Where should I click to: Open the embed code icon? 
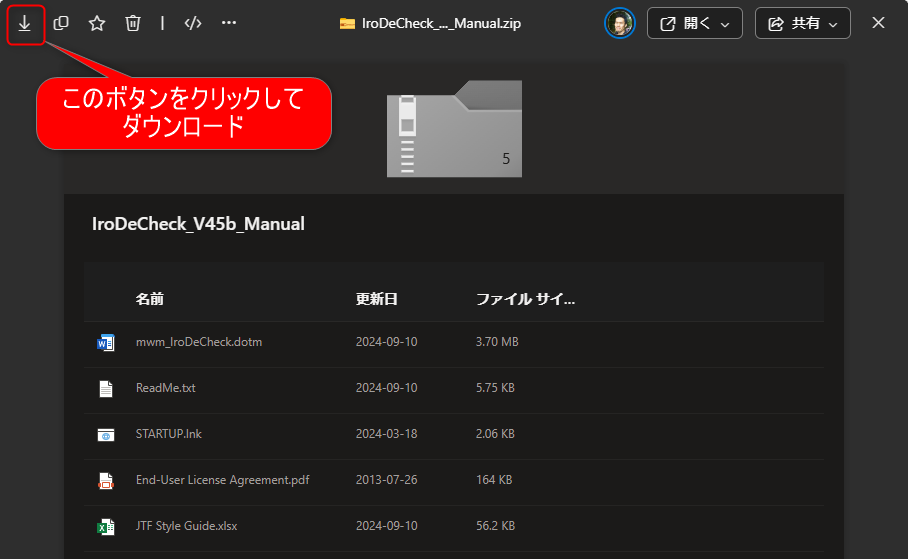coord(193,23)
